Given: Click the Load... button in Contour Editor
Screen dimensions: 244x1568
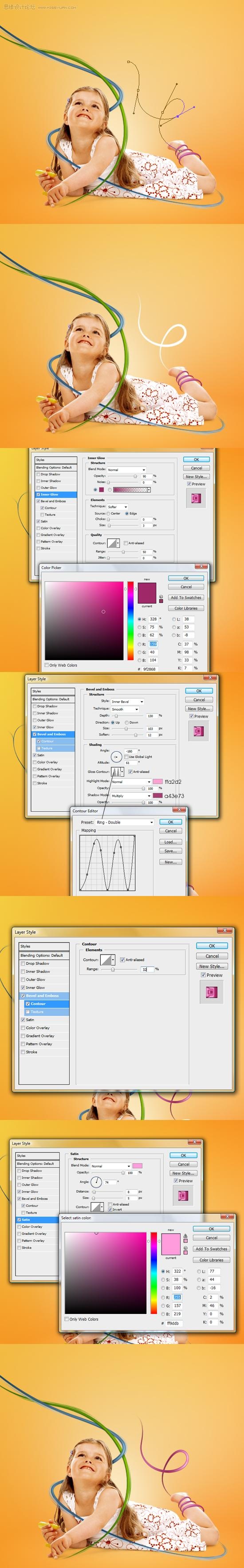Looking at the screenshot, I should point(170,842).
